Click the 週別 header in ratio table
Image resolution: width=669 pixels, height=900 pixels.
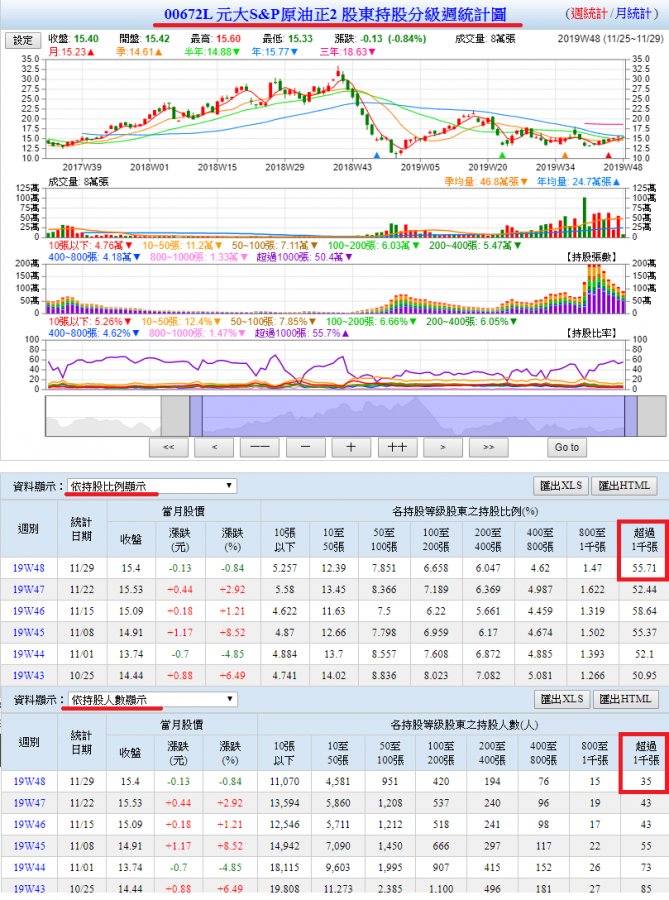[x=28, y=529]
